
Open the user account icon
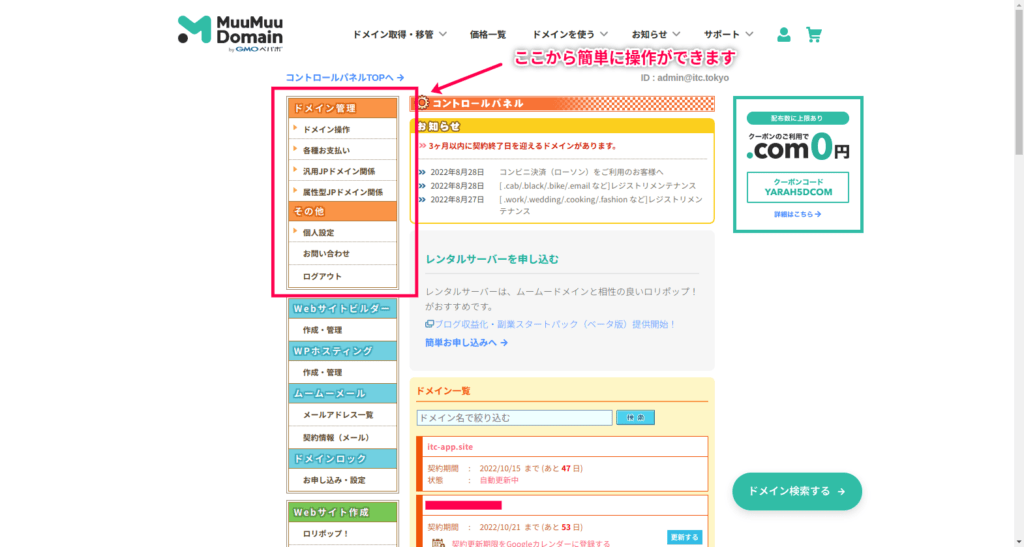pyautogui.click(x=784, y=35)
